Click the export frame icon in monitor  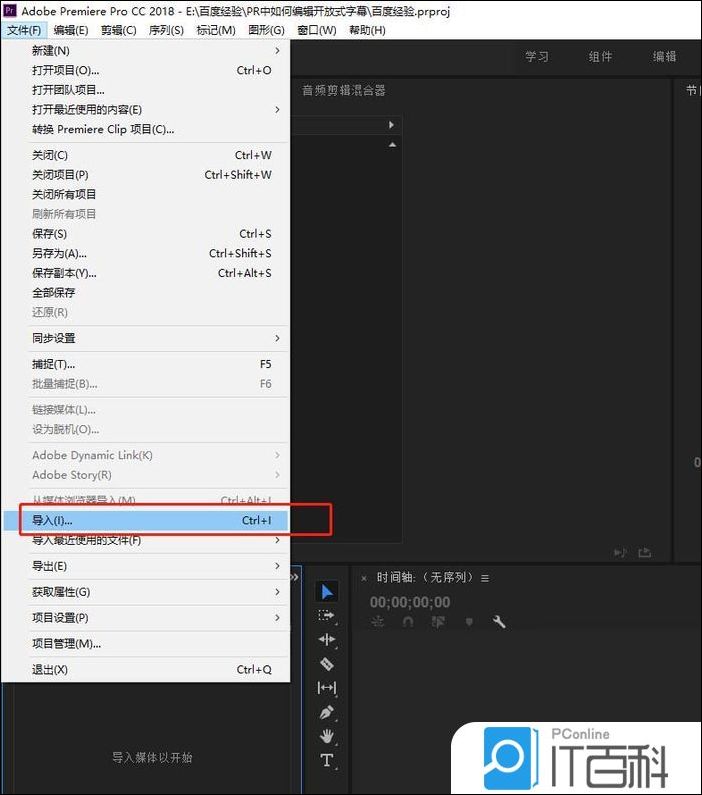tap(645, 552)
